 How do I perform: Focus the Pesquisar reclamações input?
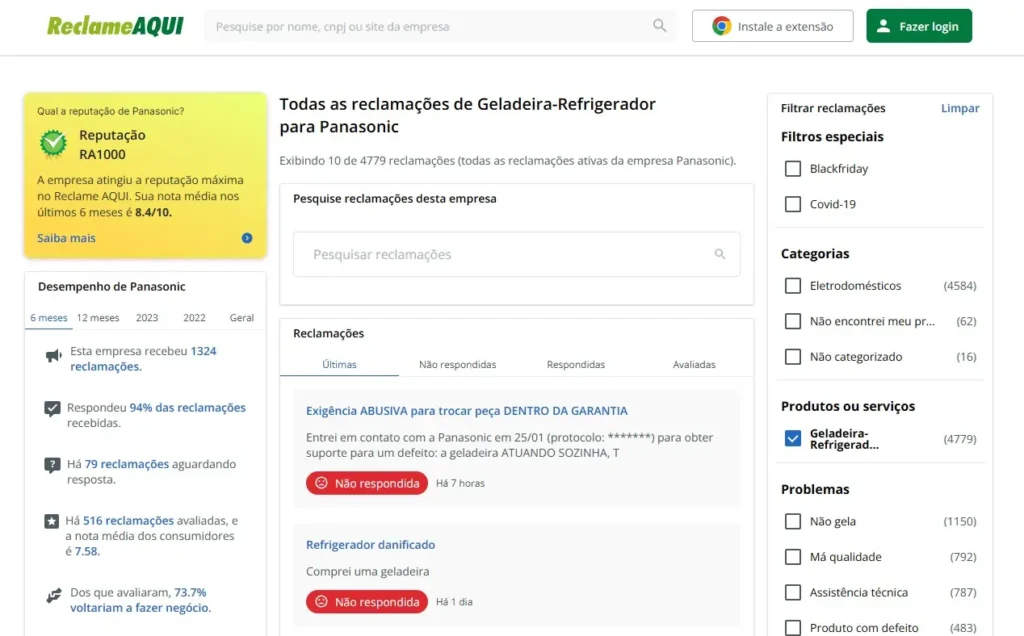517,254
